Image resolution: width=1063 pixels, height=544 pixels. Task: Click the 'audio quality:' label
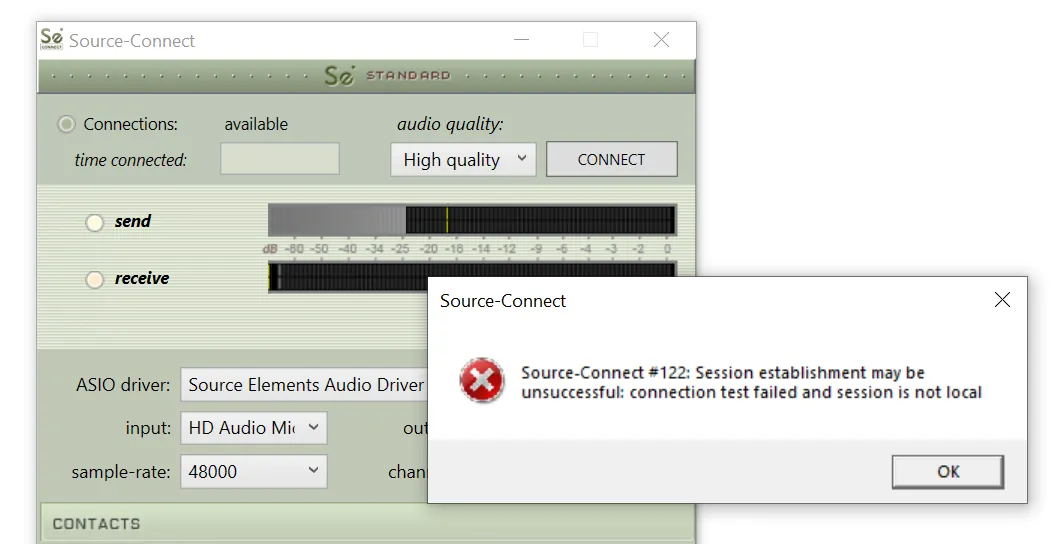pyautogui.click(x=450, y=124)
